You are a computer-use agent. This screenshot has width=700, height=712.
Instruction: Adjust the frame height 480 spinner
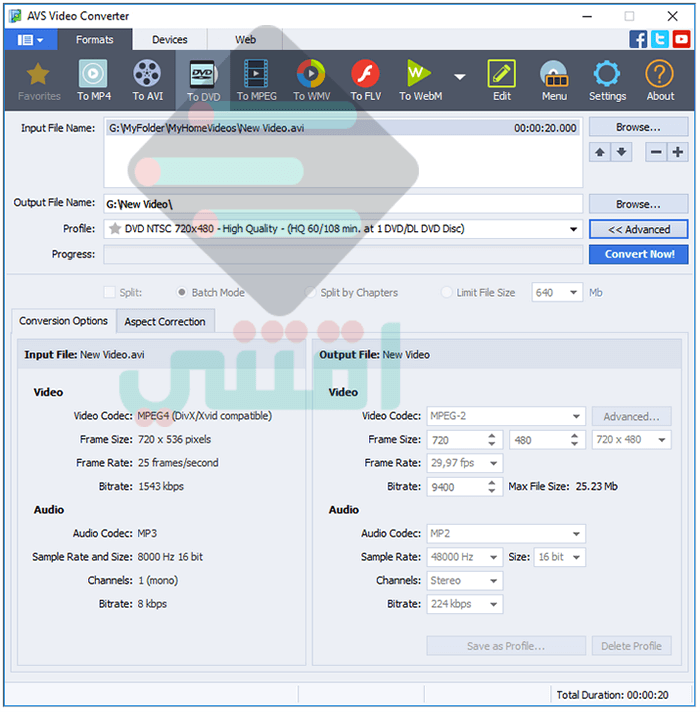tap(574, 440)
